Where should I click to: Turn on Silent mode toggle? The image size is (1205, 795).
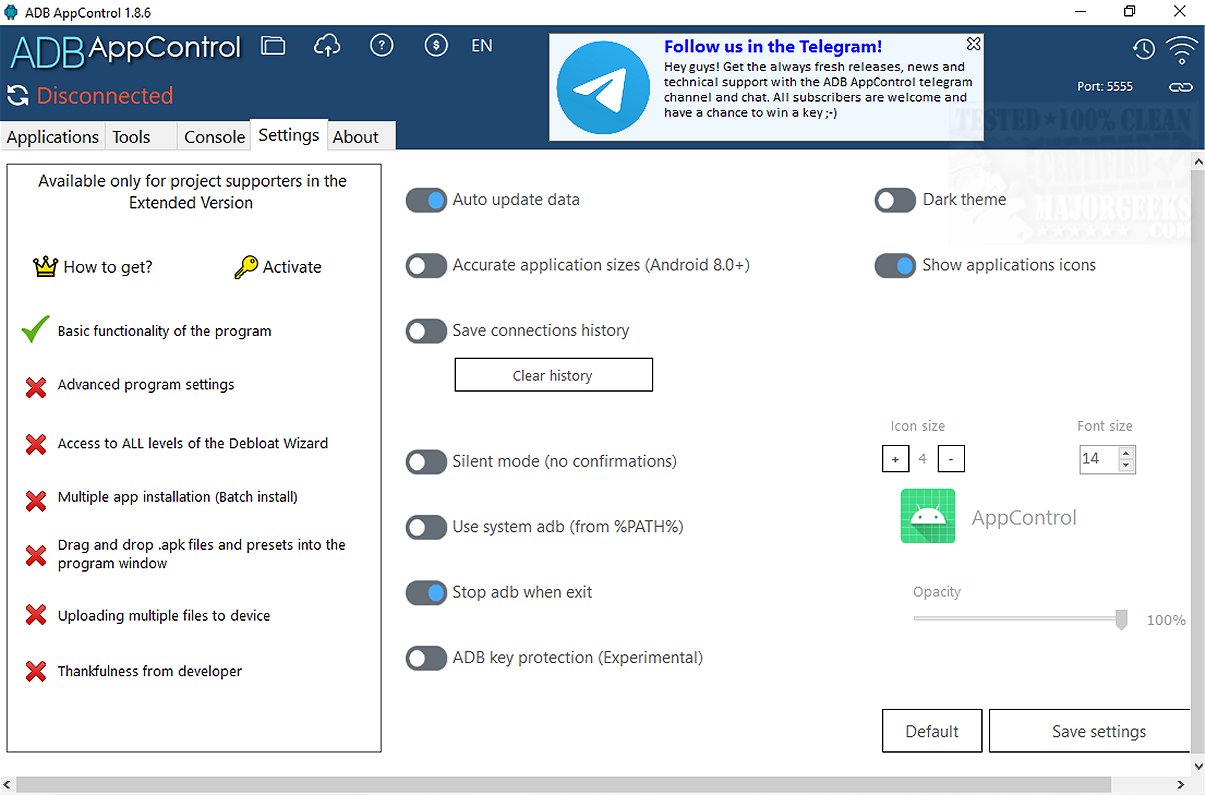[x=426, y=462]
